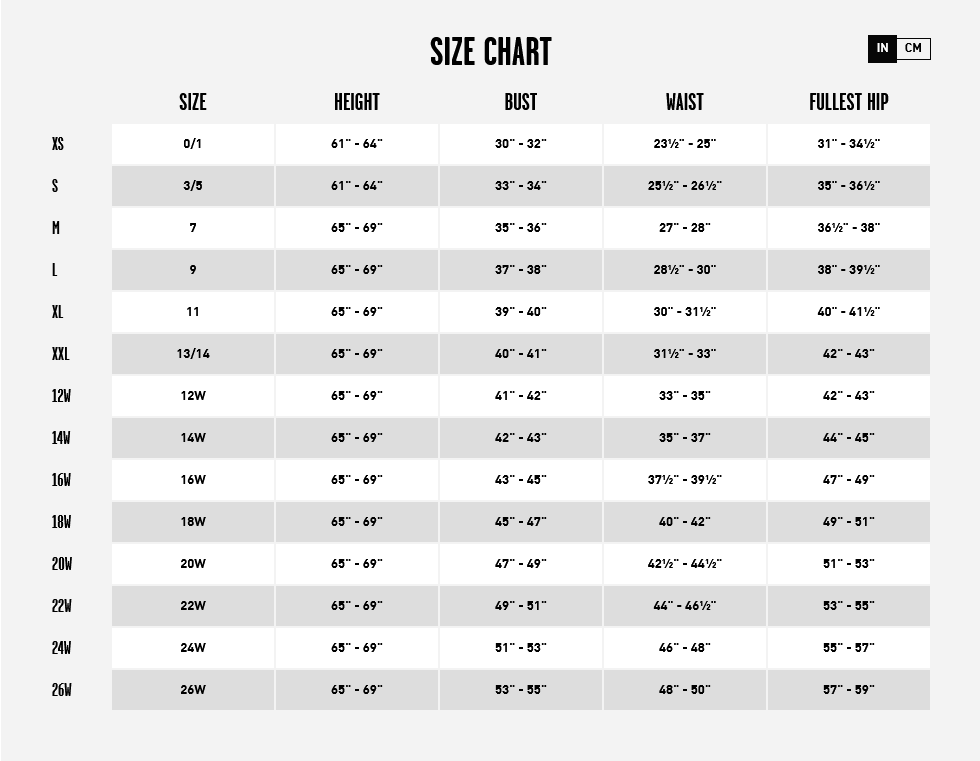Click bust cell 49" - 51"
The width and height of the screenshot is (980, 761).
[x=521, y=605]
